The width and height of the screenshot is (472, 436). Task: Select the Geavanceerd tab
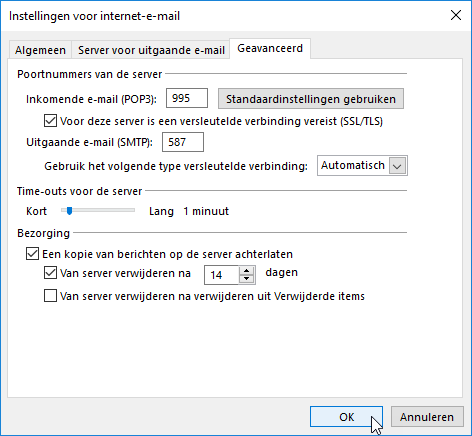(x=270, y=49)
